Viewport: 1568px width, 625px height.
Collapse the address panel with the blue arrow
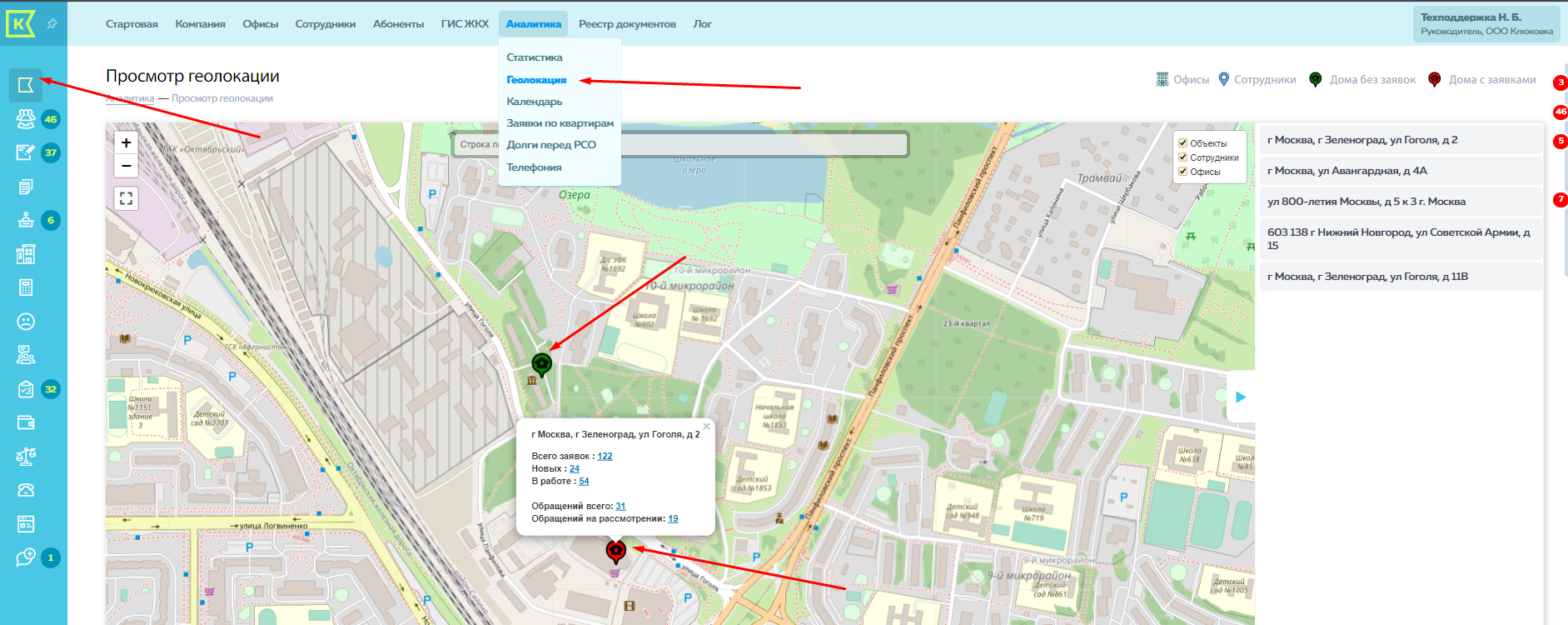coord(1241,397)
